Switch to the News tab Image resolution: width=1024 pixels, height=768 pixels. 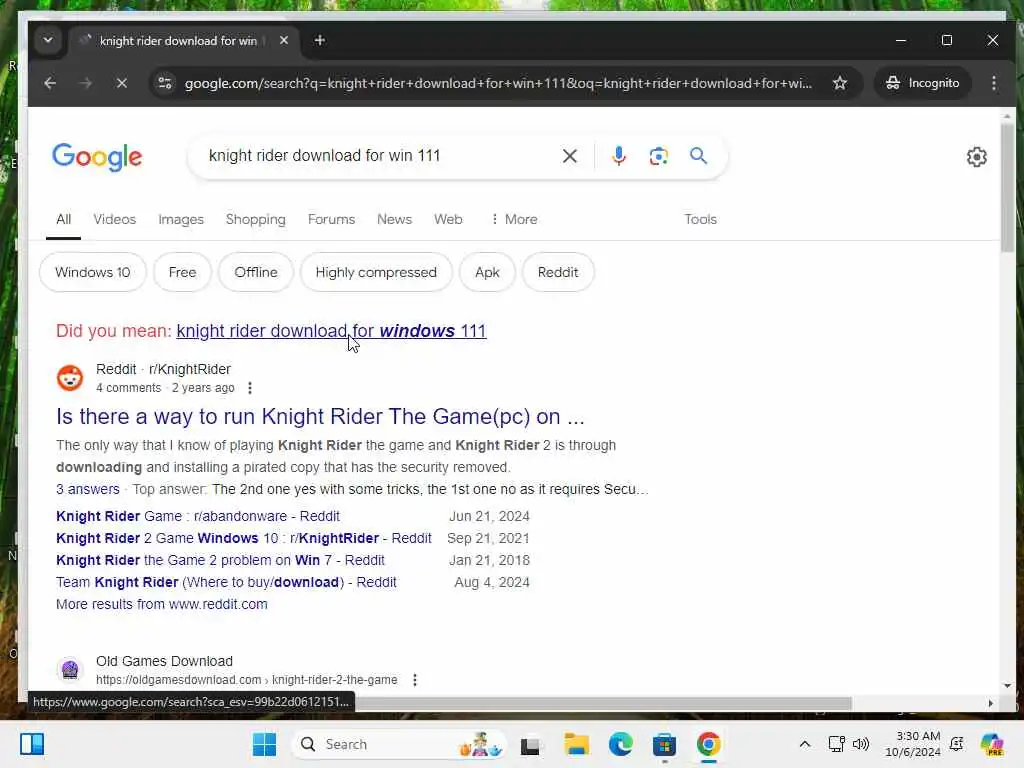click(x=394, y=219)
